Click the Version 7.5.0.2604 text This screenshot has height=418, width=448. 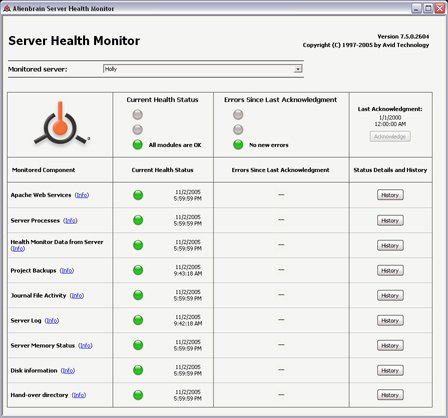[403, 36]
